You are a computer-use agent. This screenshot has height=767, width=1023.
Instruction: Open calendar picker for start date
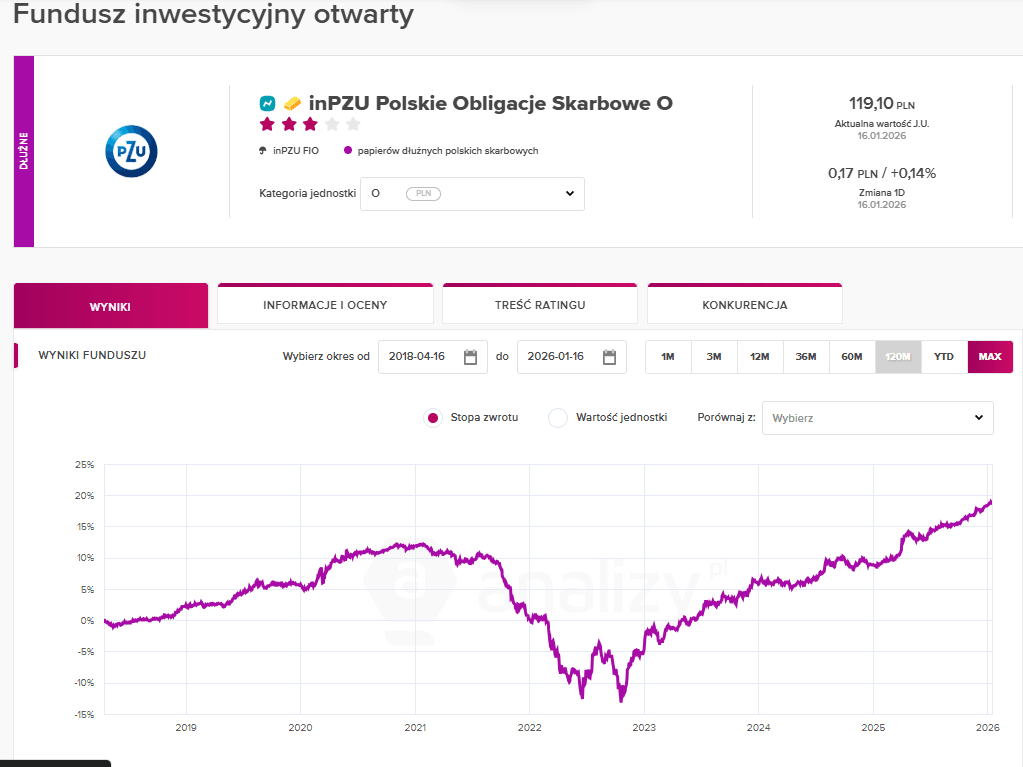click(470, 357)
